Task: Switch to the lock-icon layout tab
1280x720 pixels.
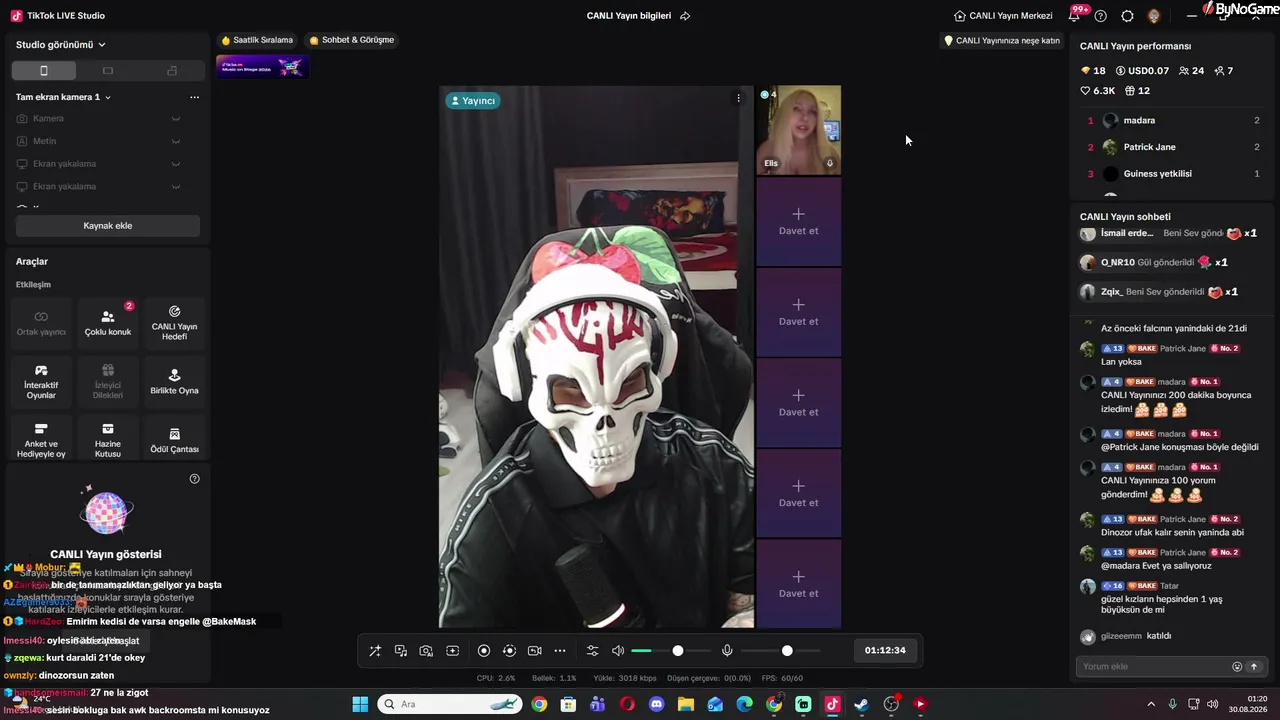Action: point(172,71)
